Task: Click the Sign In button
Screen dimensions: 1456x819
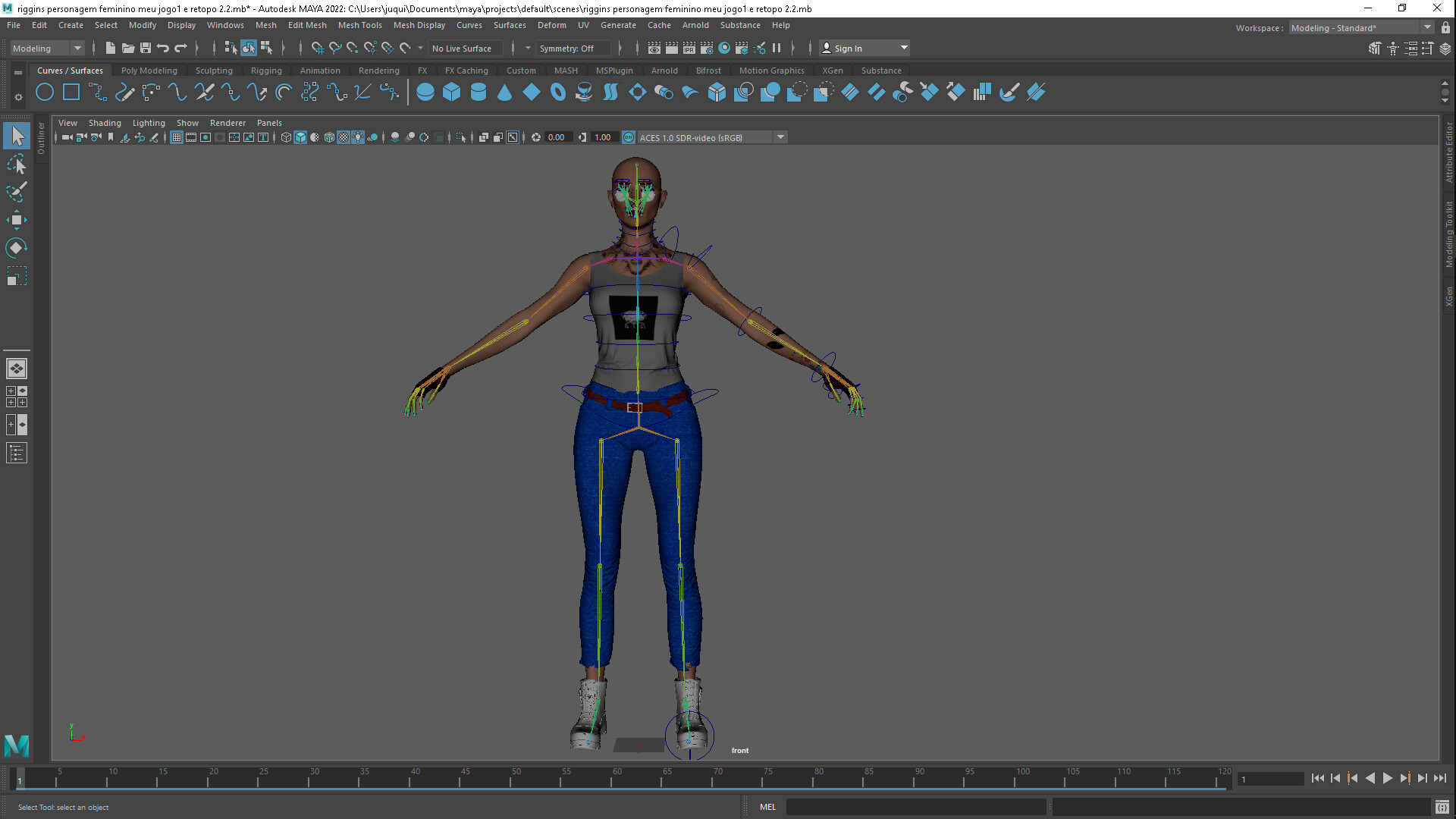Action: coord(849,48)
